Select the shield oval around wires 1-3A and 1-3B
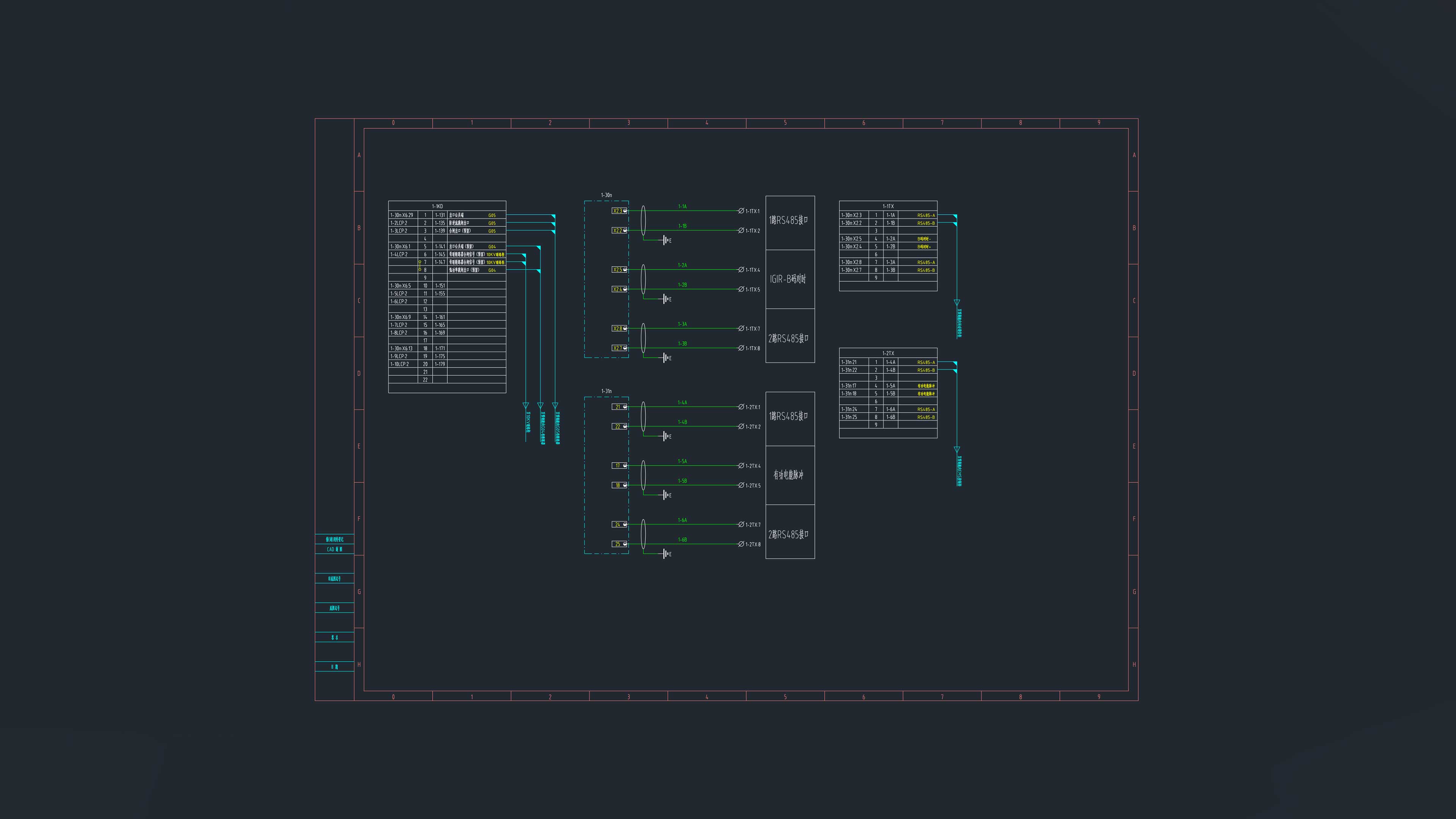Viewport: 1456px width, 819px height. click(643, 338)
